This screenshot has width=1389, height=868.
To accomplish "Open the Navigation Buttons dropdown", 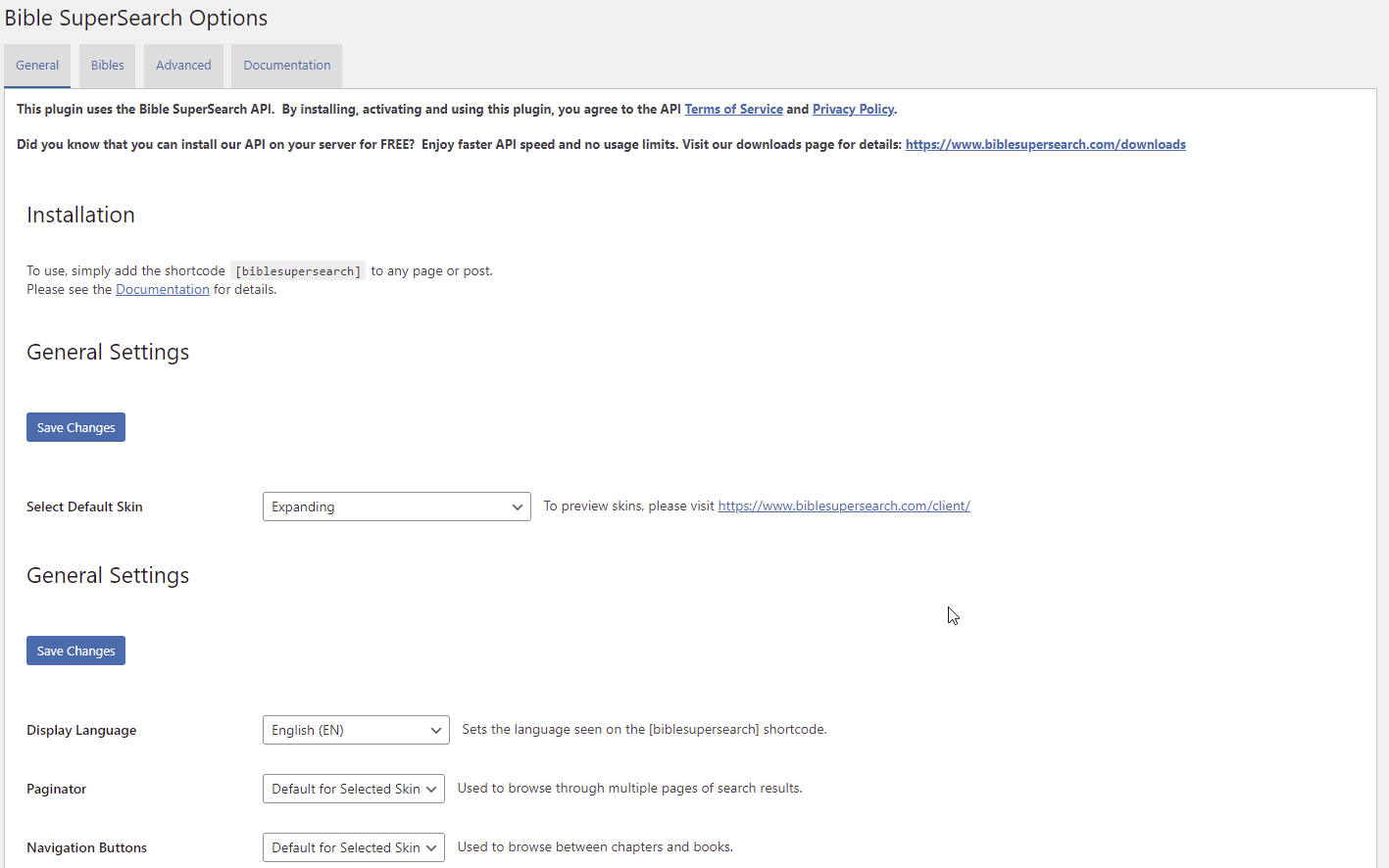I will pyautogui.click(x=354, y=847).
